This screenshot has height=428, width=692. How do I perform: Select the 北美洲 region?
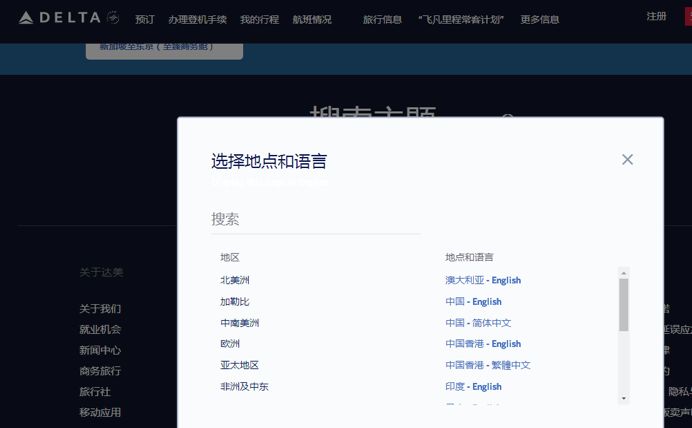click(x=235, y=280)
